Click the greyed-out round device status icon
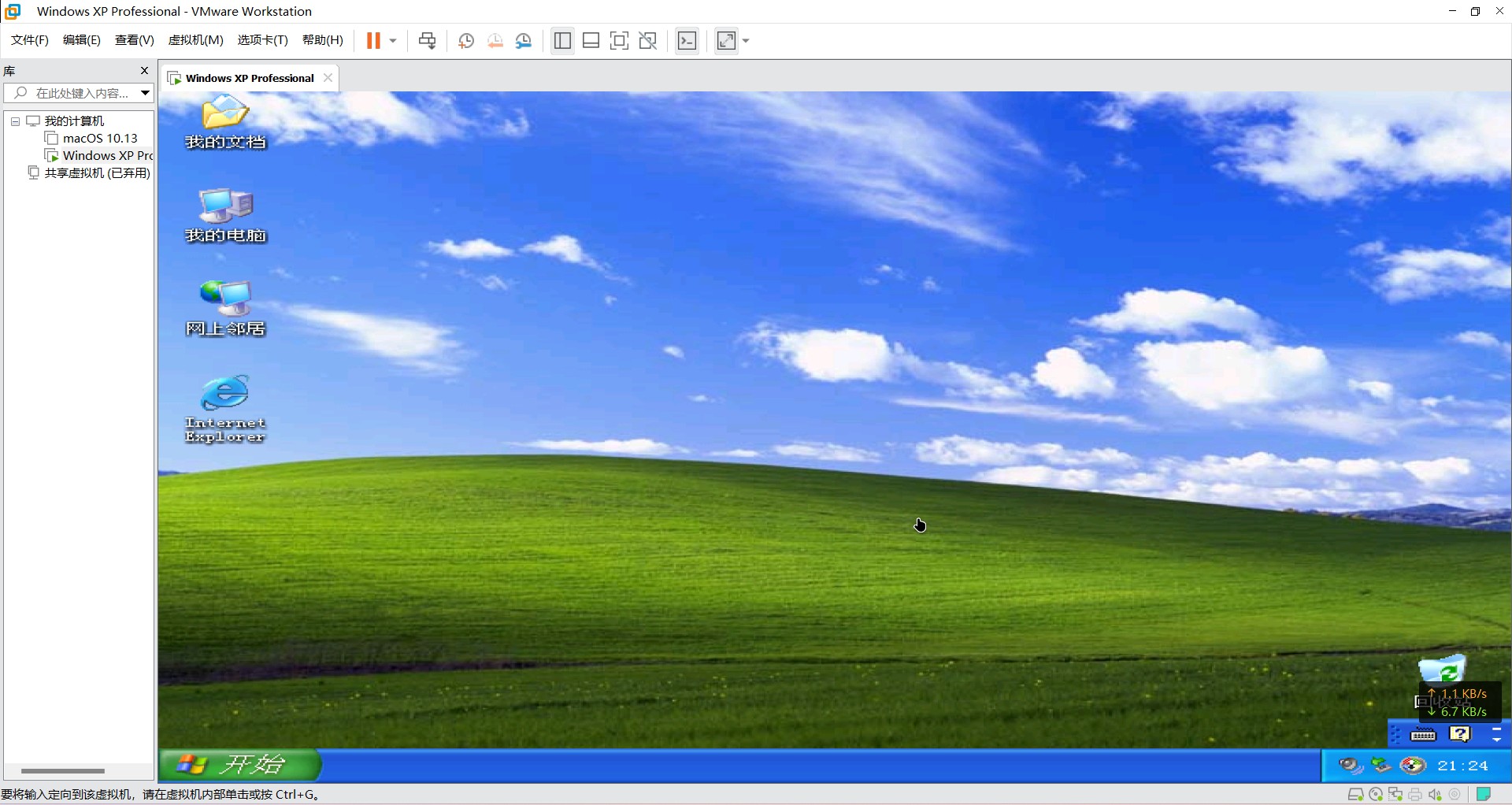 pos(1455,794)
